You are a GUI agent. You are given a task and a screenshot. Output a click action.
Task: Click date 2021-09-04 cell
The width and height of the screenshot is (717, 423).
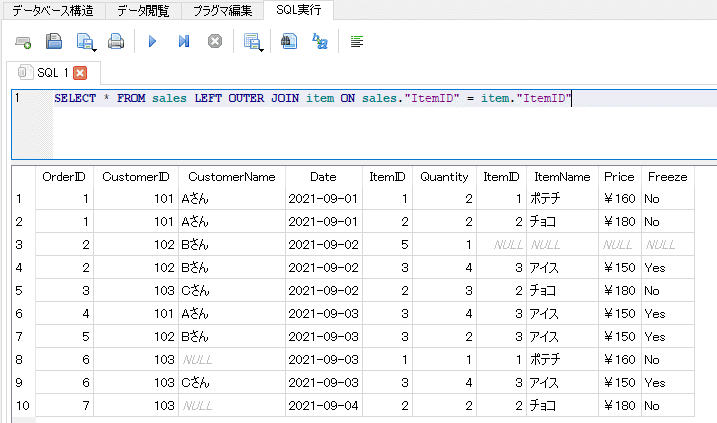[323, 406]
